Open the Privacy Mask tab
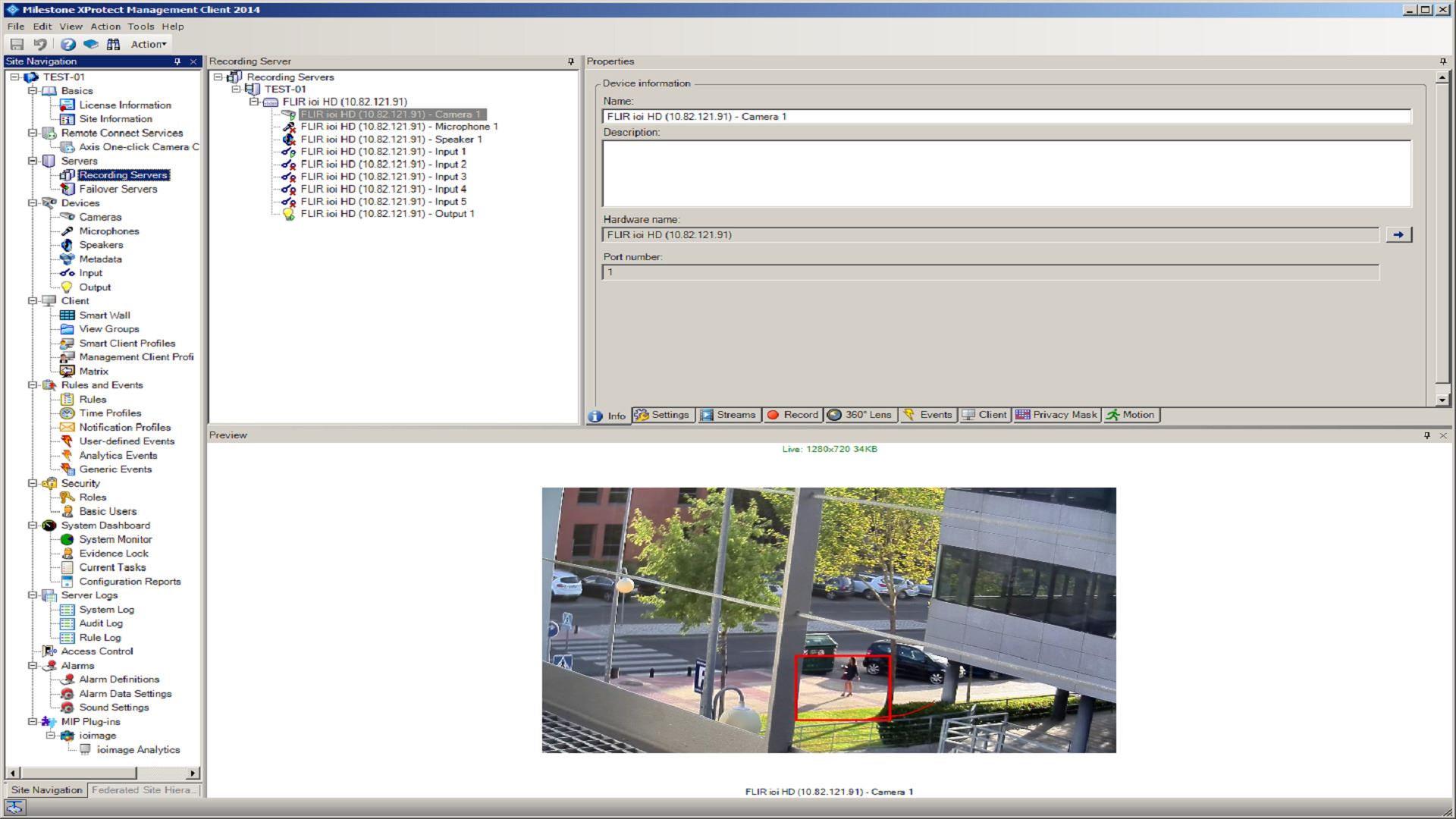 coord(1056,415)
